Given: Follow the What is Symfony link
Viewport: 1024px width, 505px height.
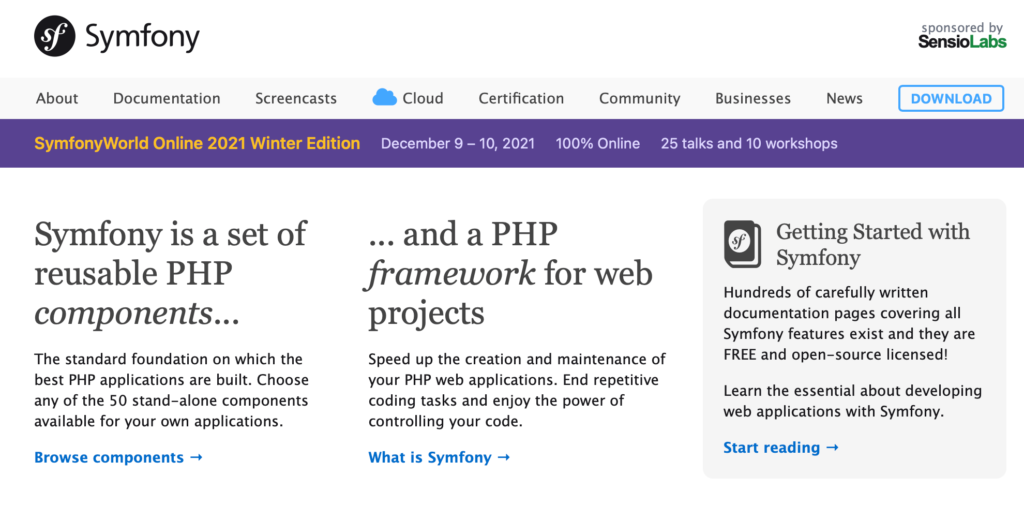Looking at the screenshot, I should (x=439, y=457).
